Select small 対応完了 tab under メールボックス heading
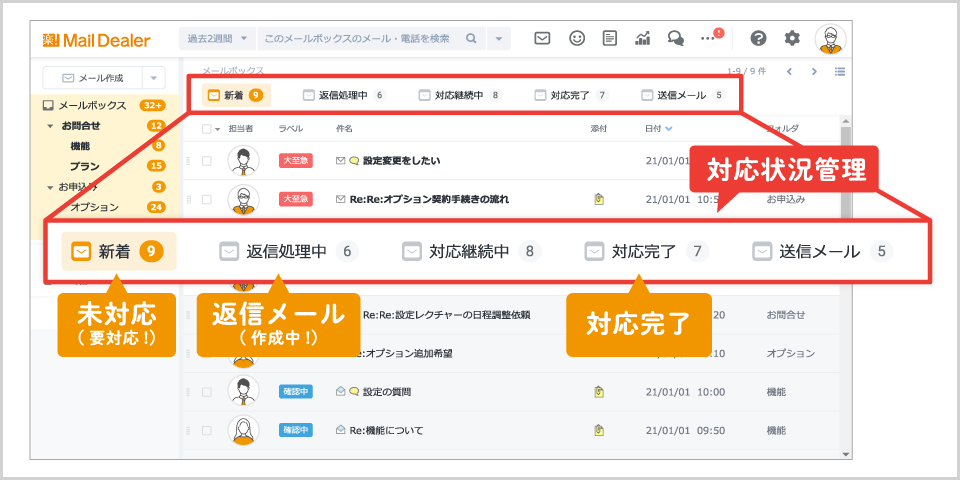This screenshot has width=960, height=480. [572, 95]
